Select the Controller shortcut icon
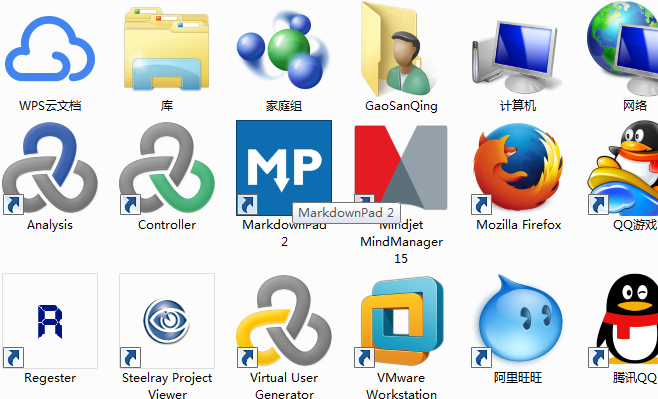658x399 pixels. [x=167, y=168]
